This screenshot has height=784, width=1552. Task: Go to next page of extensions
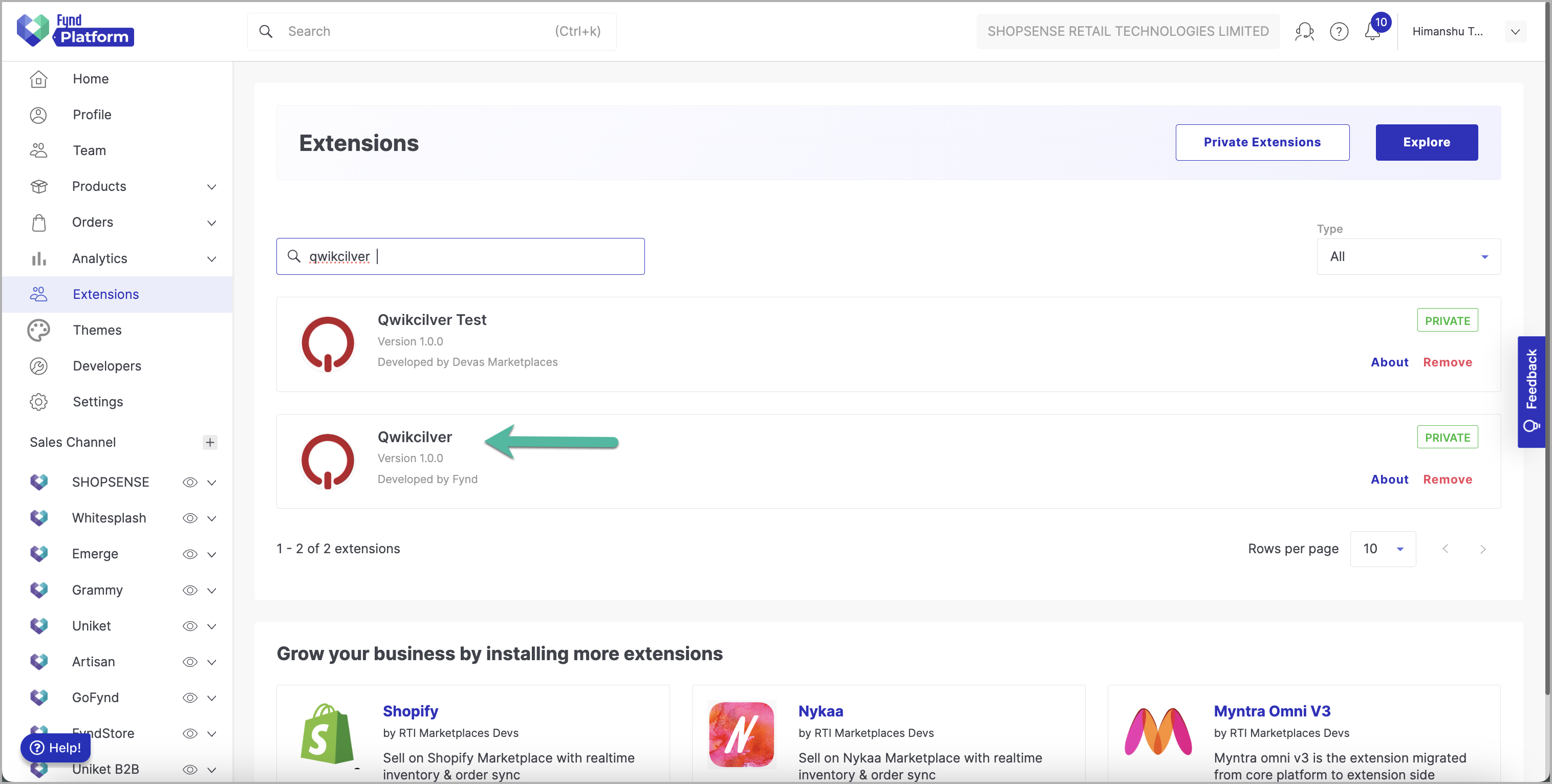pyautogui.click(x=1483, y=549)
